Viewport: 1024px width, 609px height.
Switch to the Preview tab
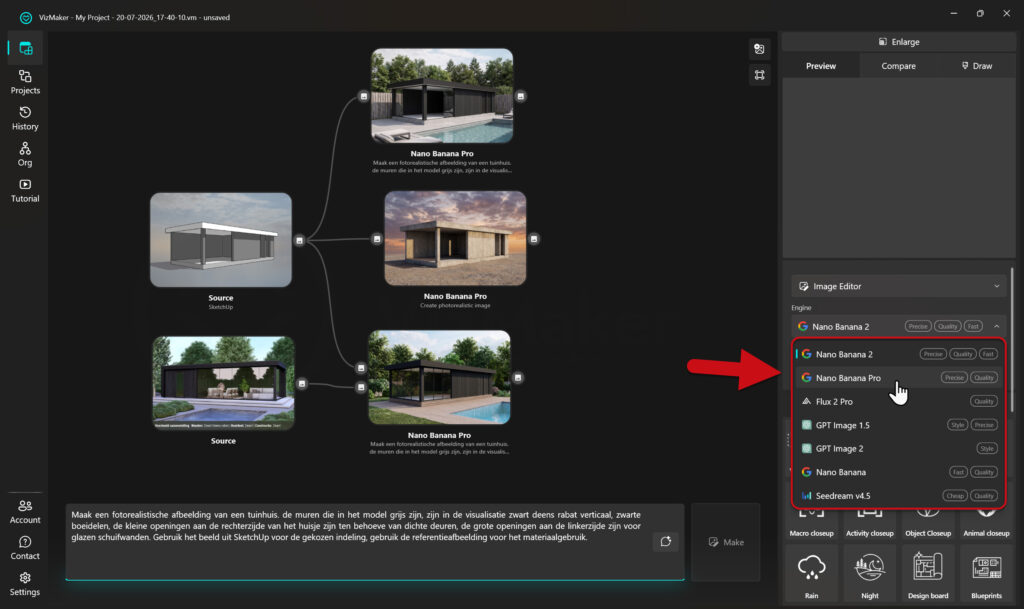point(820,66)
